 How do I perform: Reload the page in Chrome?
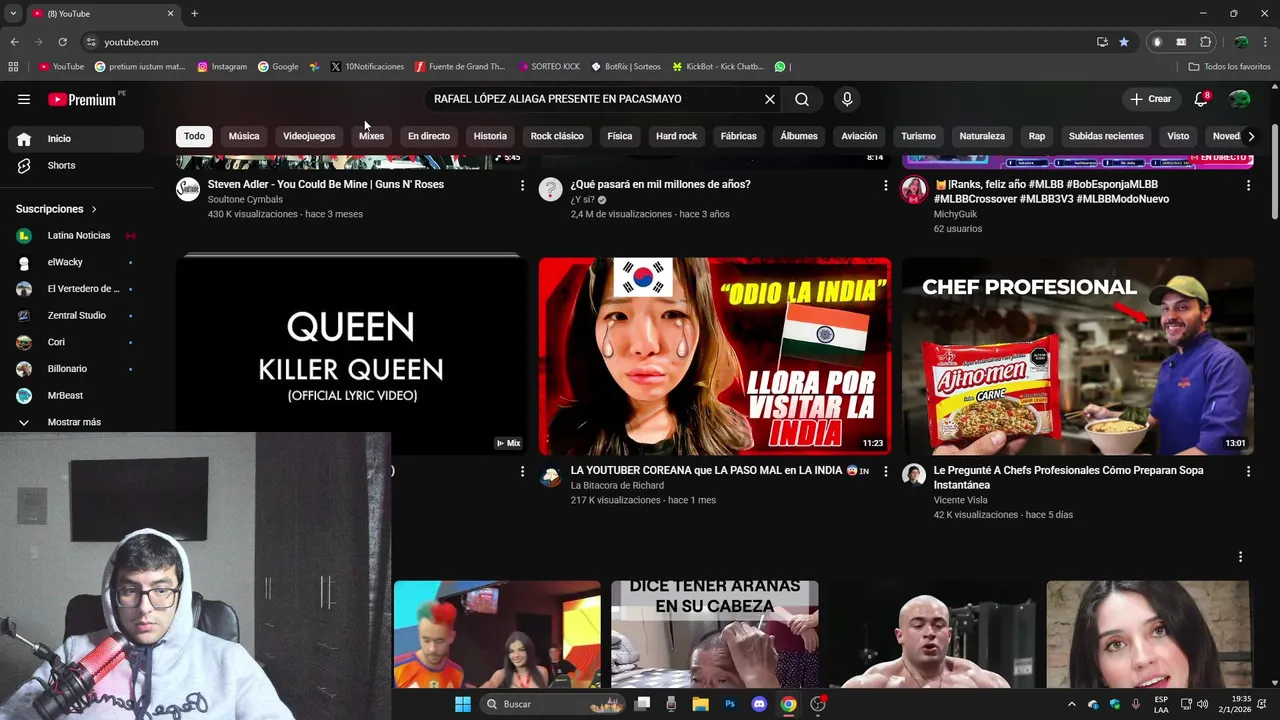[x=62, y=42]
